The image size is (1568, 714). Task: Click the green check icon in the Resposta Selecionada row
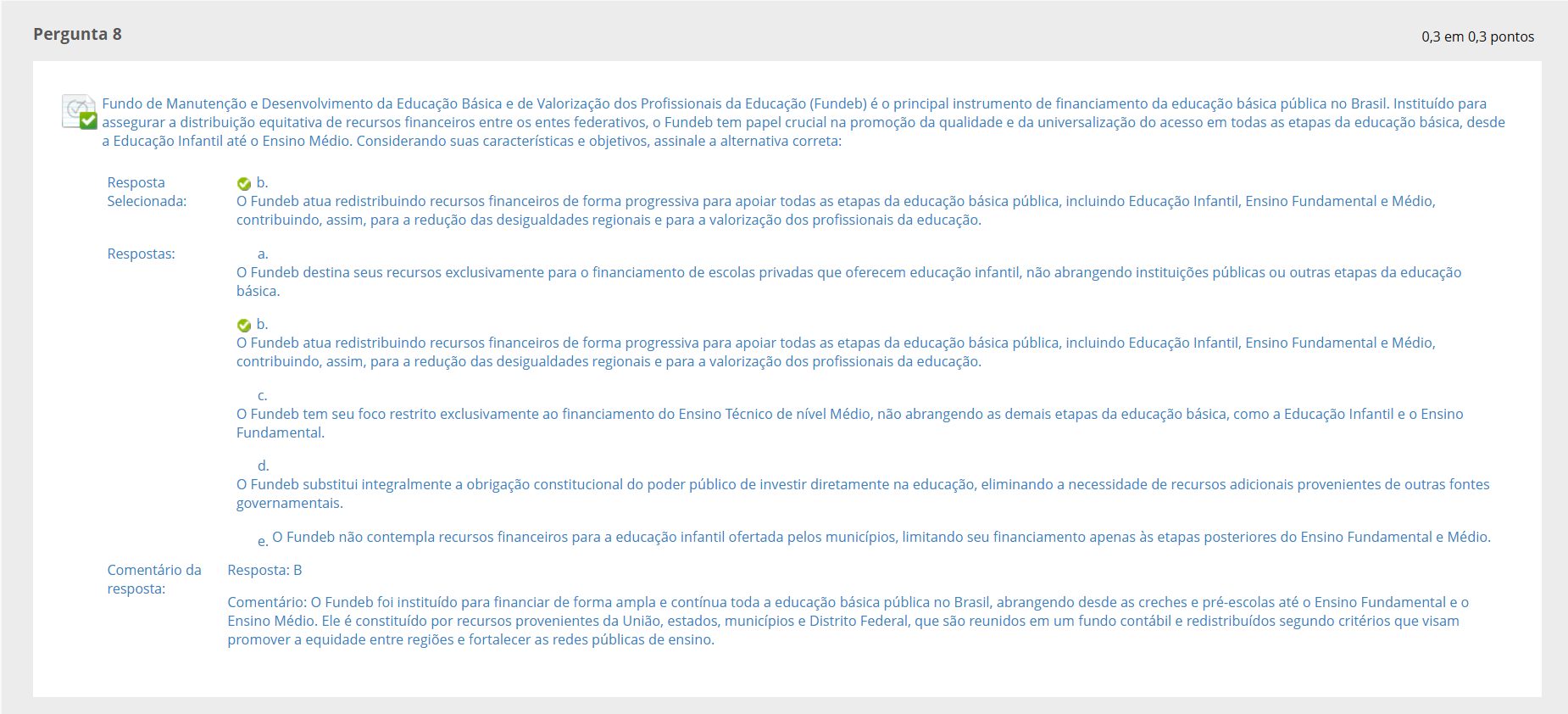[x=244, y=183]
